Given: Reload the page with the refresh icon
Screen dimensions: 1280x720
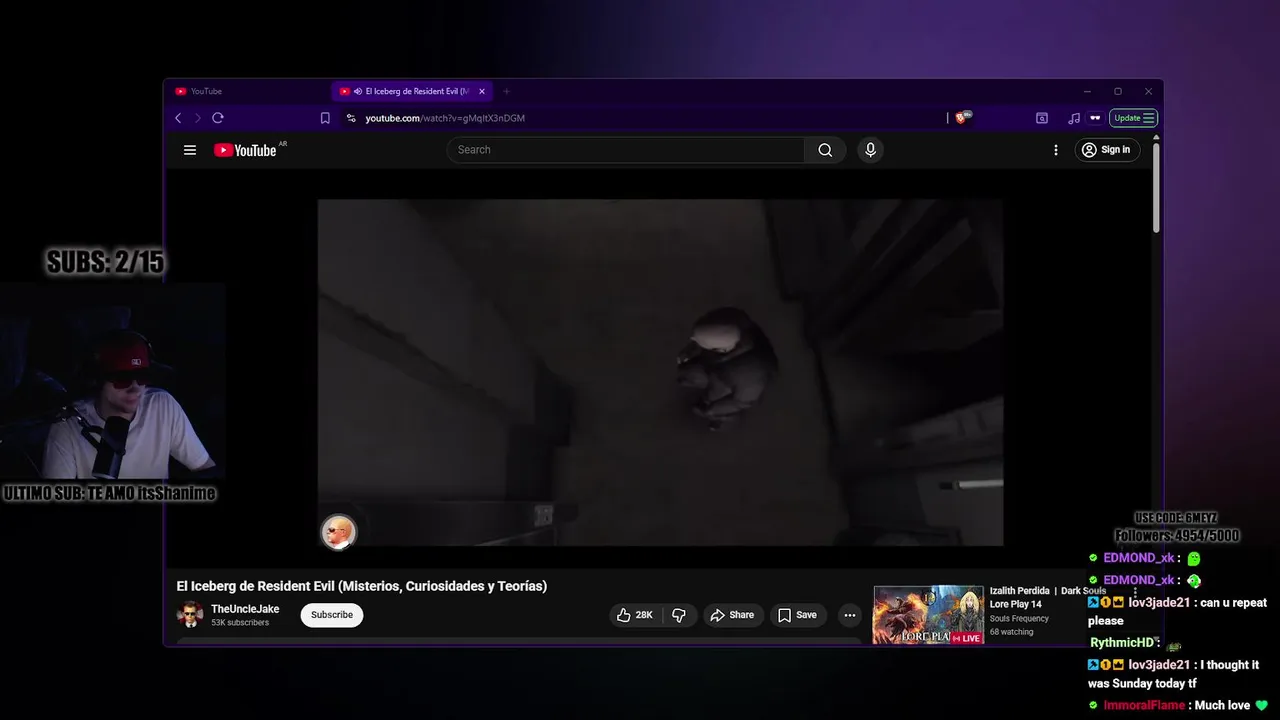Looking at the screenshot, I should click(218, 118).
